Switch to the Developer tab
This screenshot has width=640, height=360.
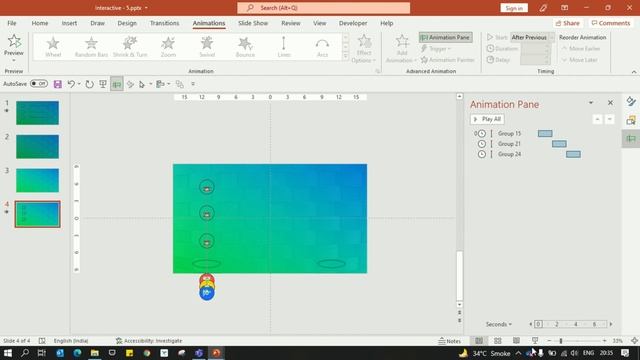click(353, 23)
